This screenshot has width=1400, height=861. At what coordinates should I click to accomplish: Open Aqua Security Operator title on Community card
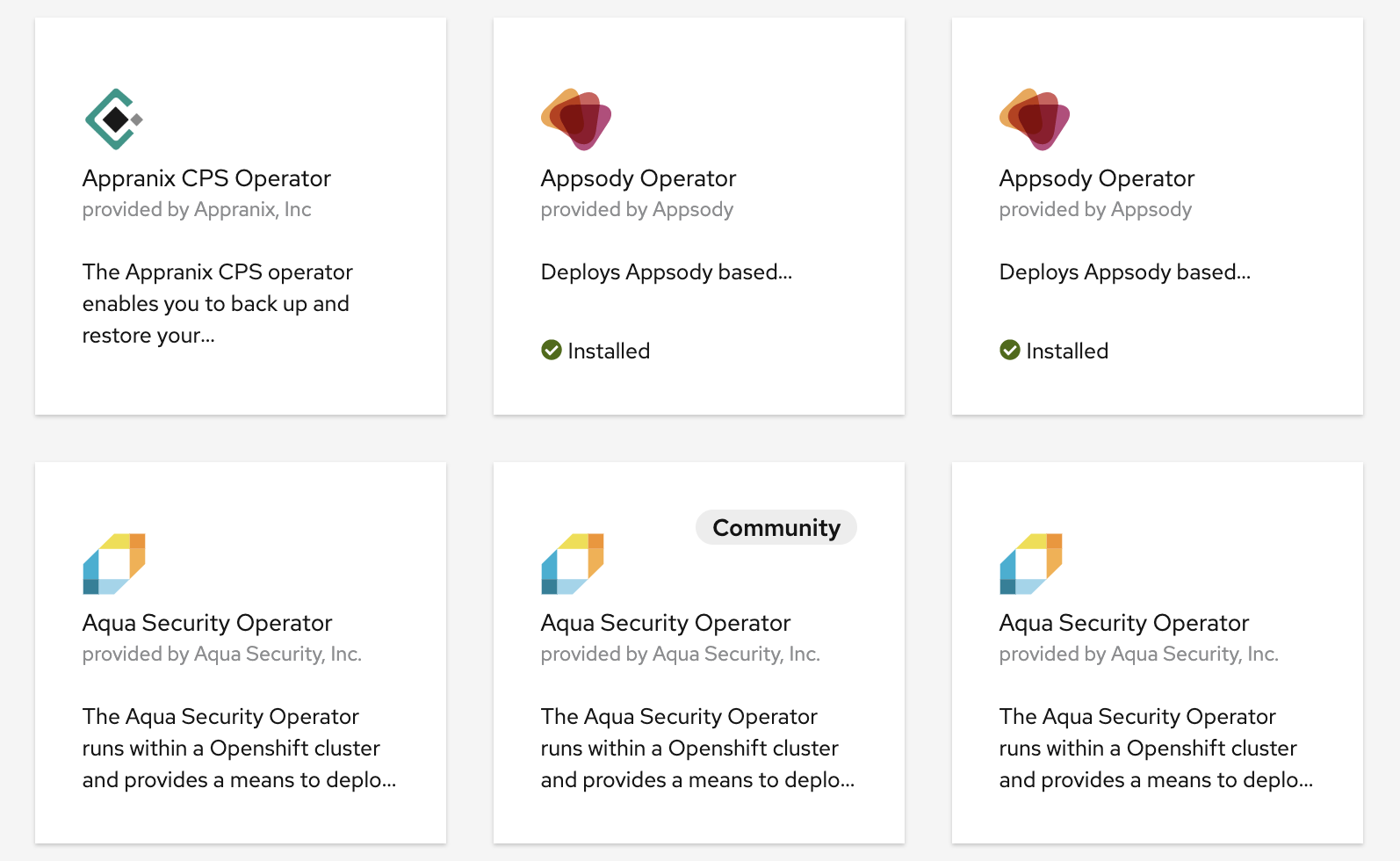666,623
